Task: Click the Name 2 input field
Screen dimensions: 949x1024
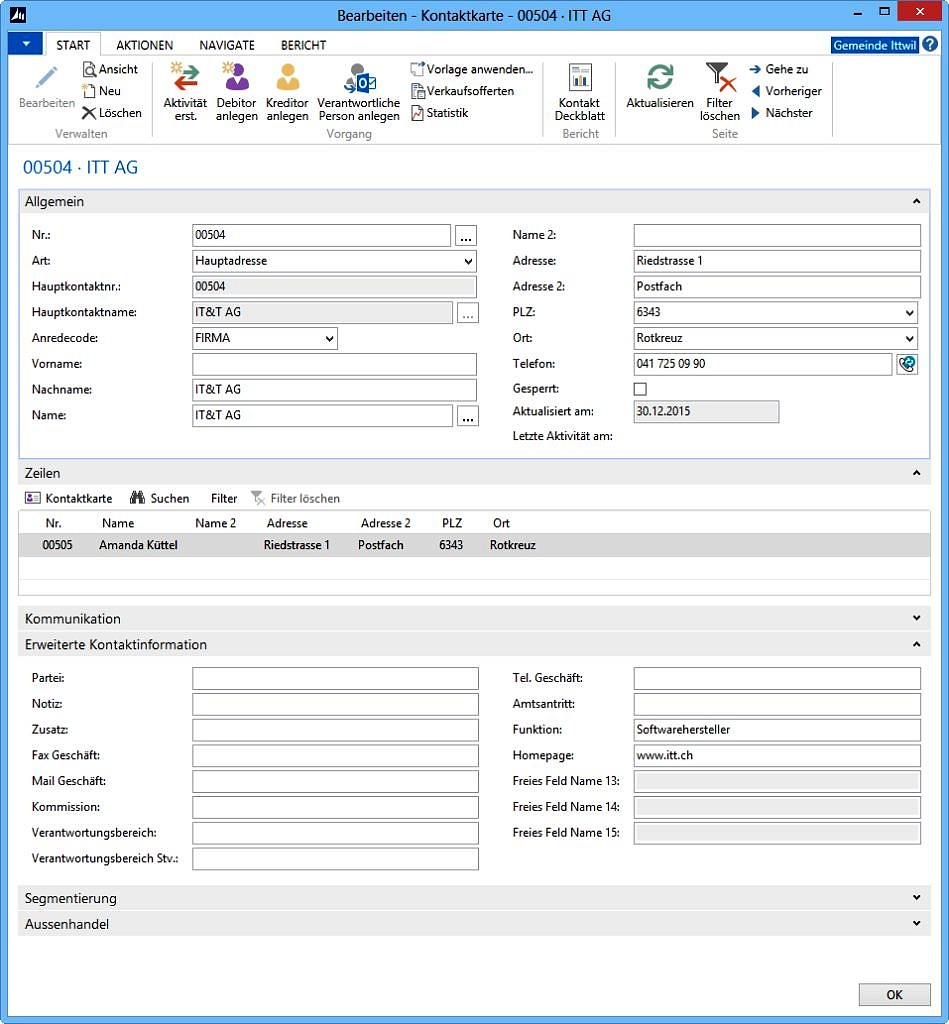Action: (777, 236)
